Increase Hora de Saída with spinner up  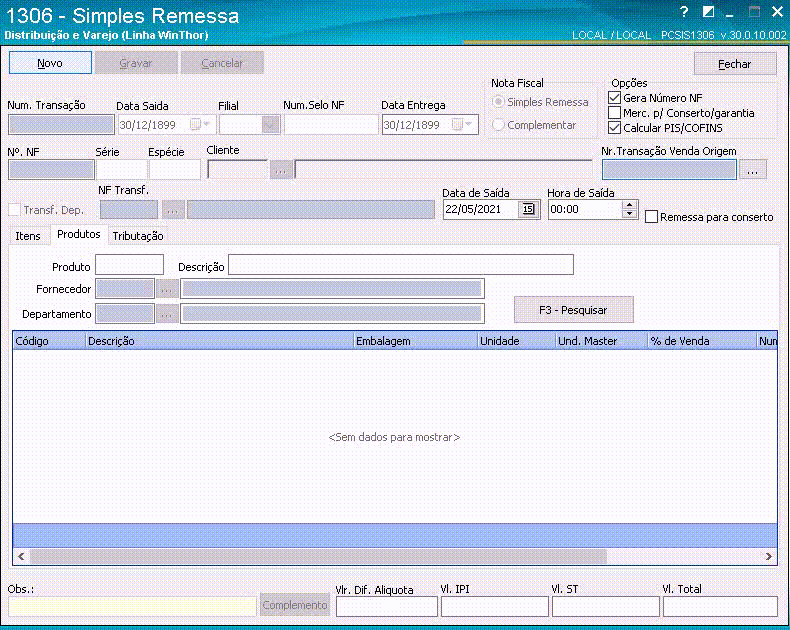click(629, 205)
